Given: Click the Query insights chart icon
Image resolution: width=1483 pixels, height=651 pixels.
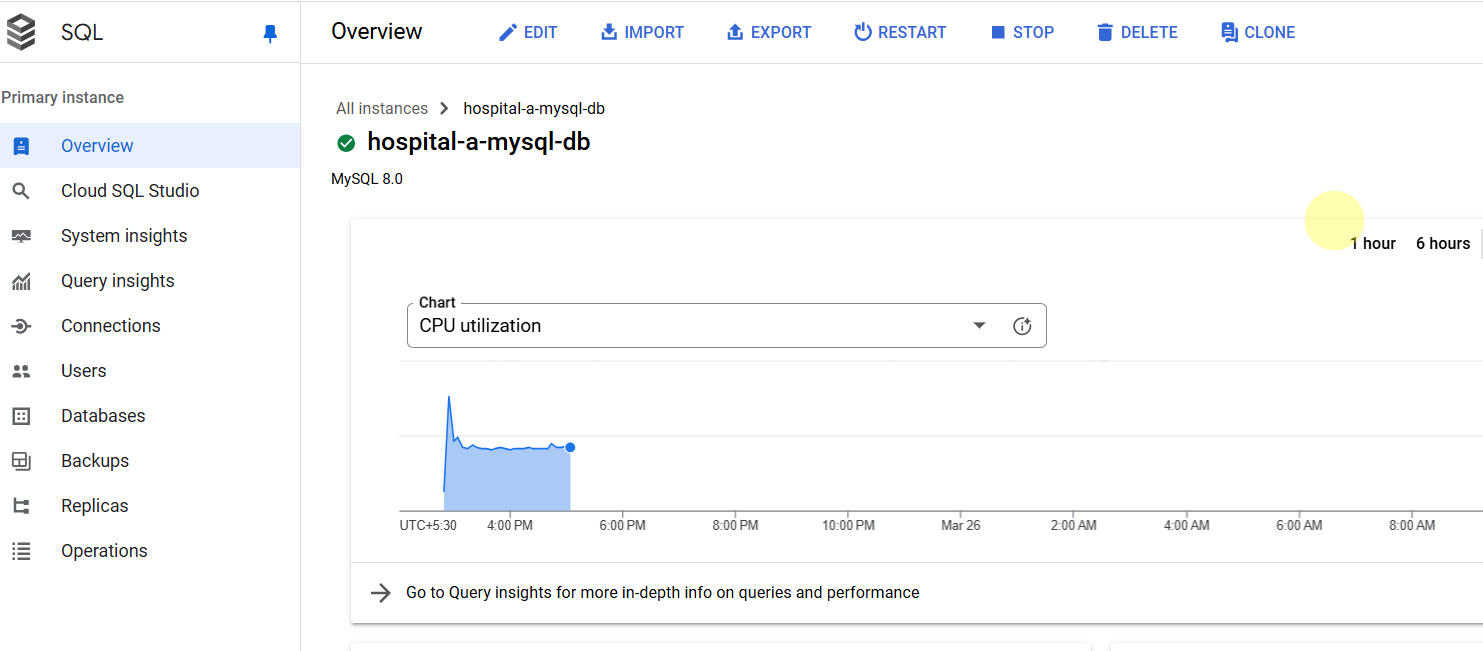Looking at the screenshot, I should [x=21, y=281].
